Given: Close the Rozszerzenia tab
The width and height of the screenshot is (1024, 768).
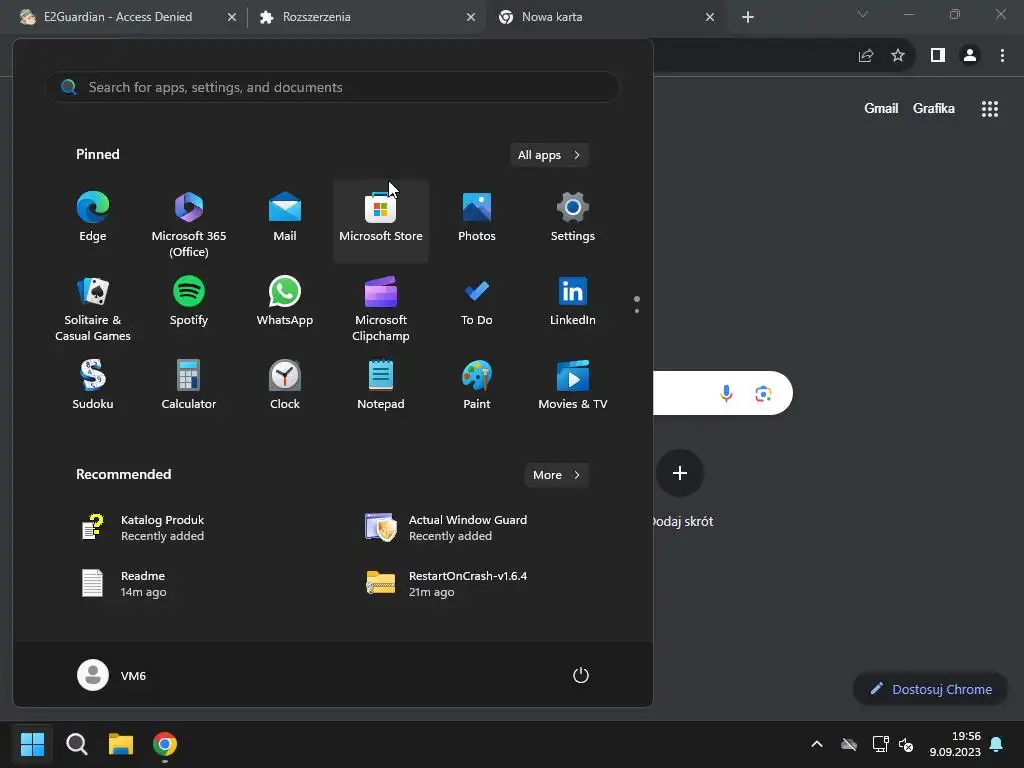Looking at the screenshot, I should (471, 17).
